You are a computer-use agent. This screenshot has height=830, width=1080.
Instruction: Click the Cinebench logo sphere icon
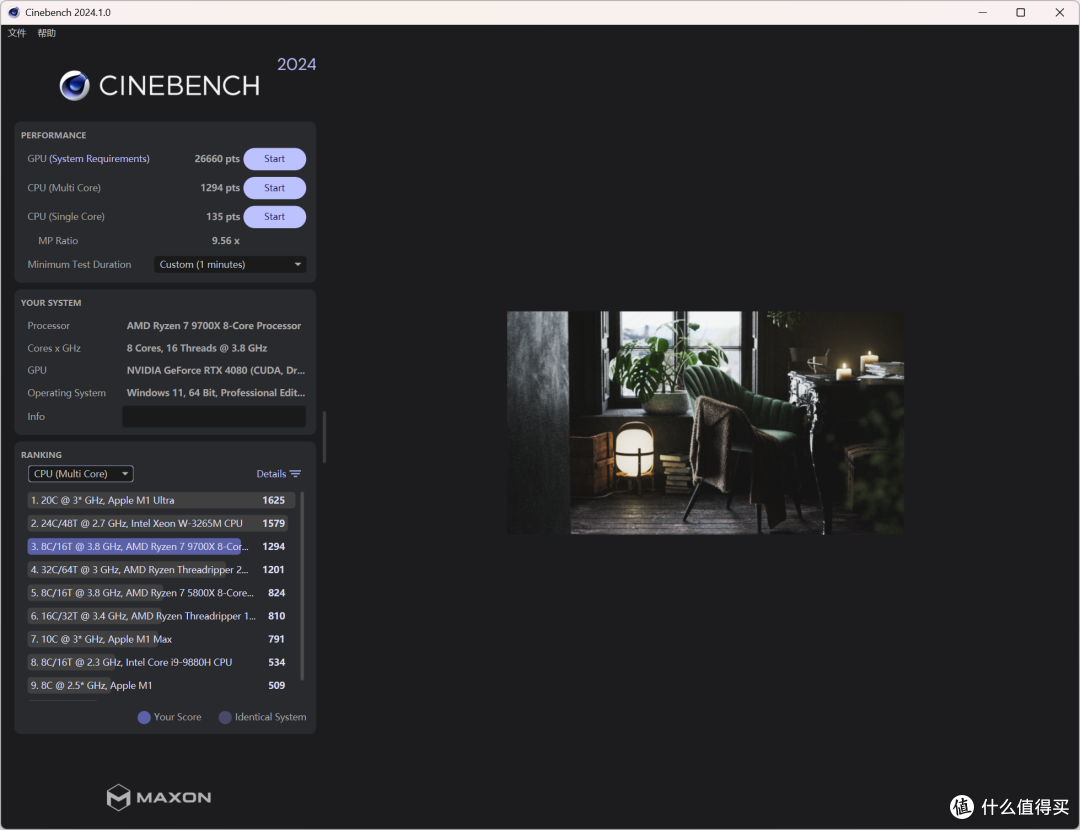74,86
